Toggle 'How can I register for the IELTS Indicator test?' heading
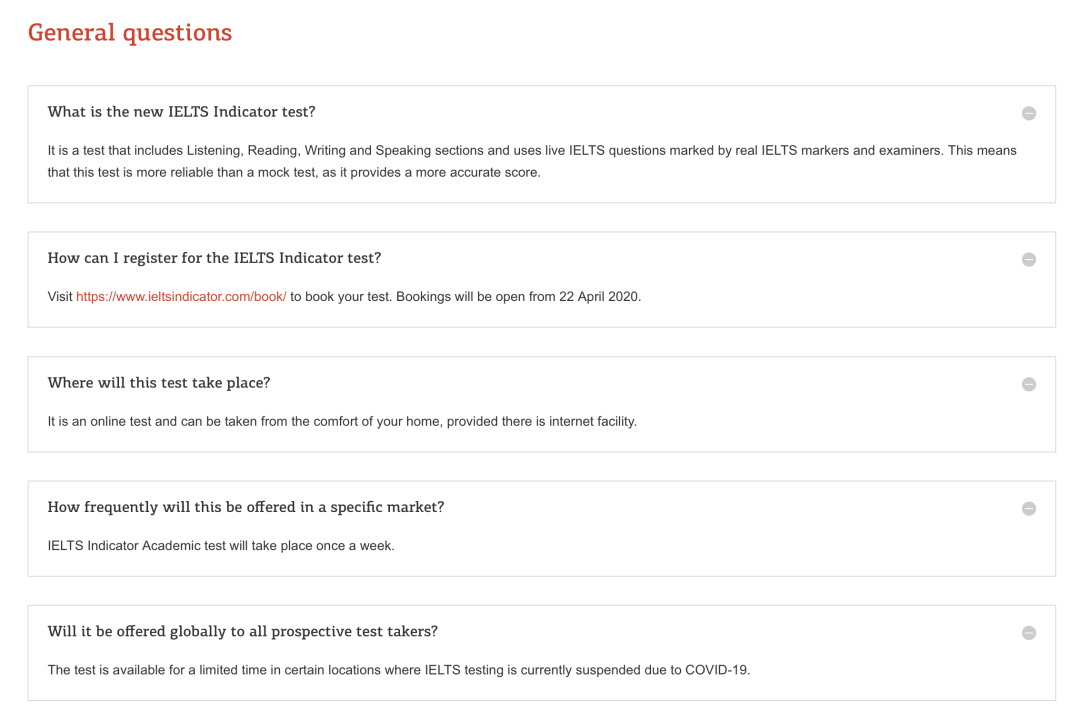 pos(214,258)
